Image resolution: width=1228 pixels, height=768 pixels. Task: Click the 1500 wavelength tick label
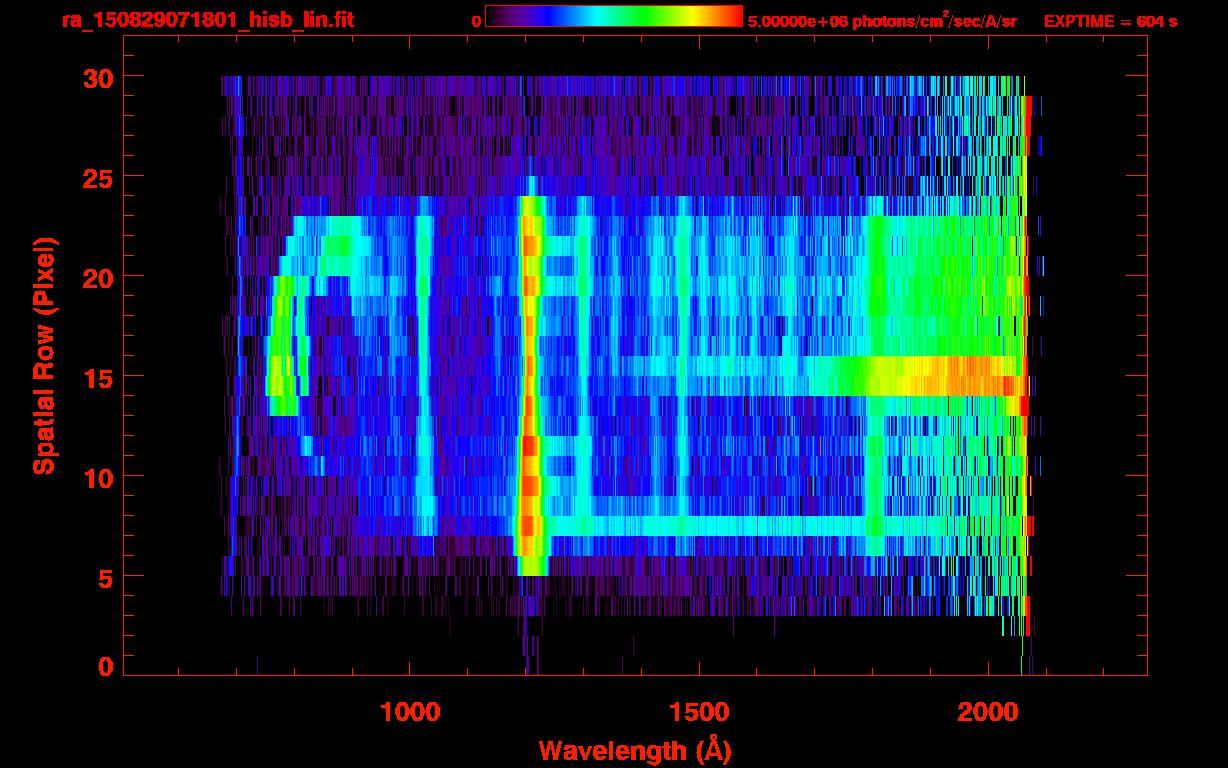pos(698,712)
